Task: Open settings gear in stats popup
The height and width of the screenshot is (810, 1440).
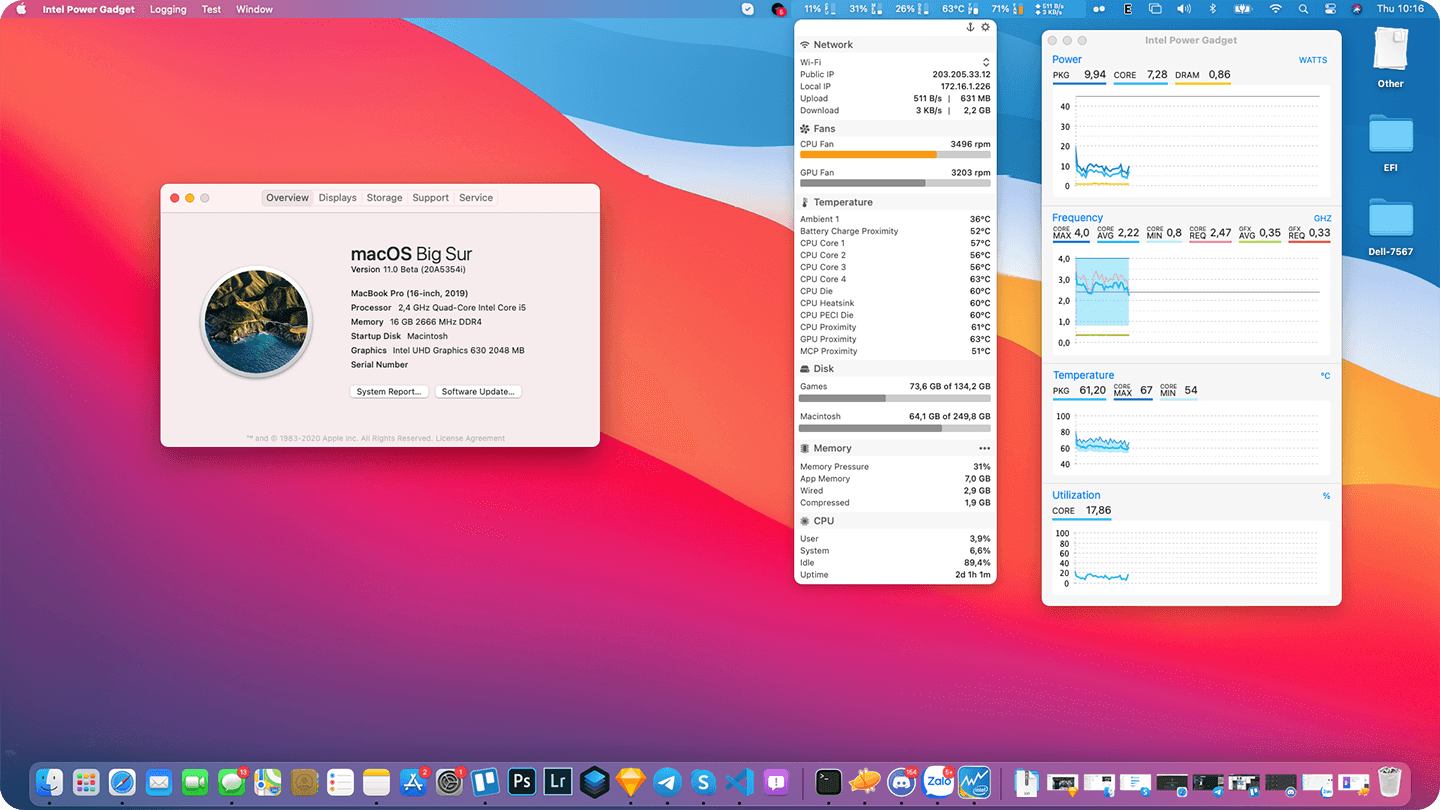Action: click(x=986, y=27)
